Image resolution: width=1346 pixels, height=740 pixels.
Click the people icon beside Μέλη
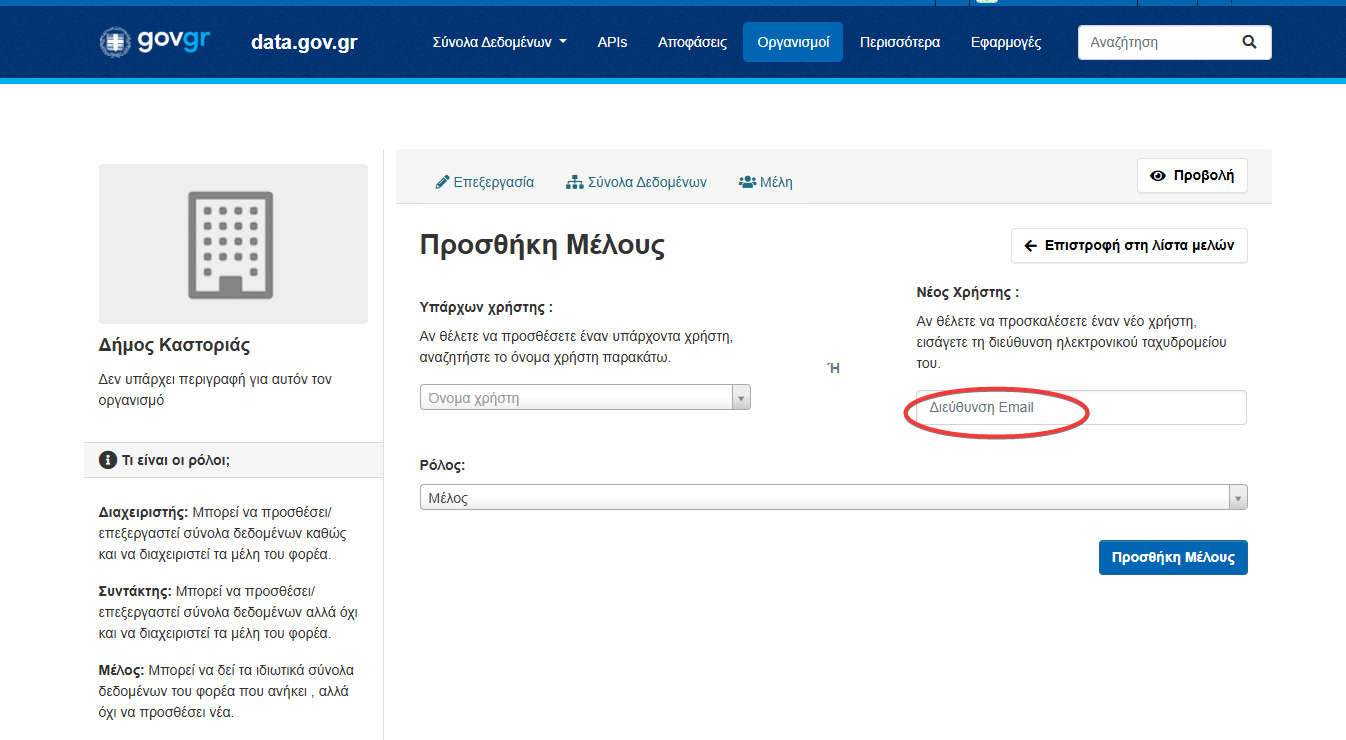coord(747,183)
